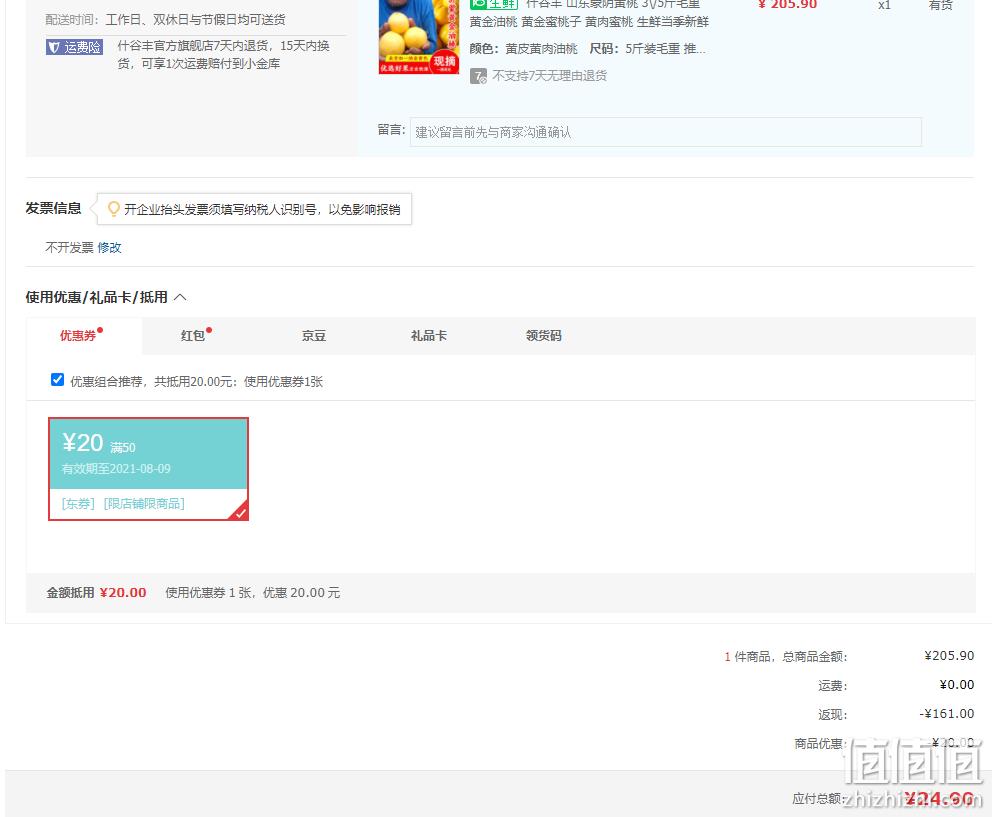Click the 7-day no-return gray icon
992x817 pixels.
click(x=478, y=77)
